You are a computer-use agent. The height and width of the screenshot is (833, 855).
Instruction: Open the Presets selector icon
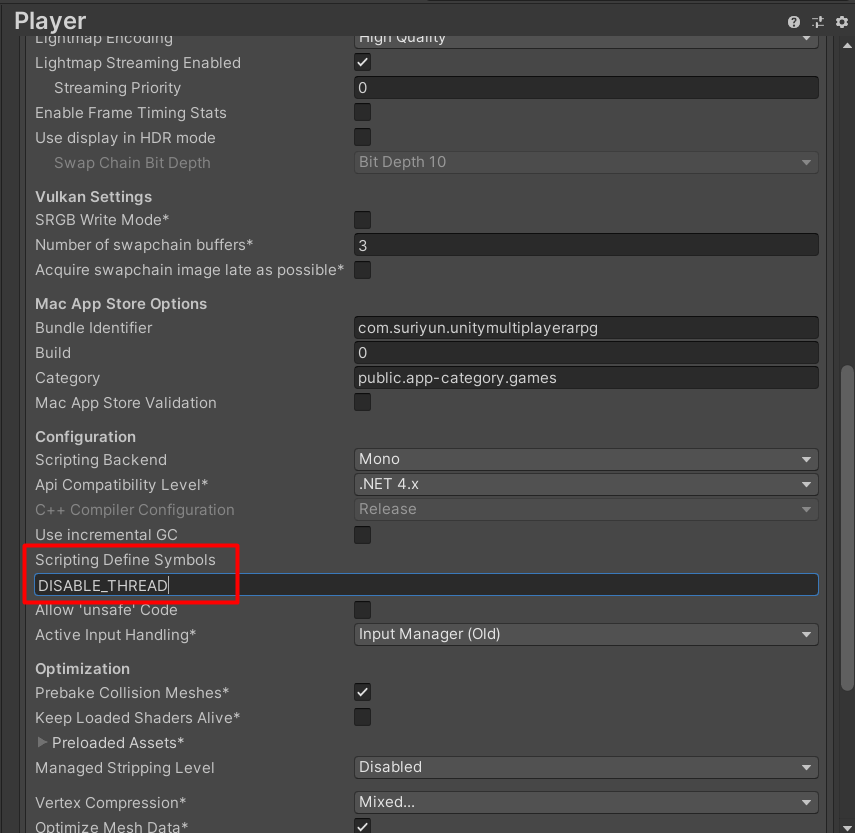click(x=816, y=20)
